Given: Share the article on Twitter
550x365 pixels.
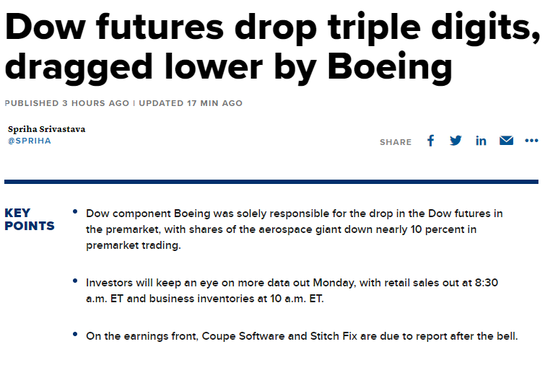Looking at the screenshot, I should point(456,141).
